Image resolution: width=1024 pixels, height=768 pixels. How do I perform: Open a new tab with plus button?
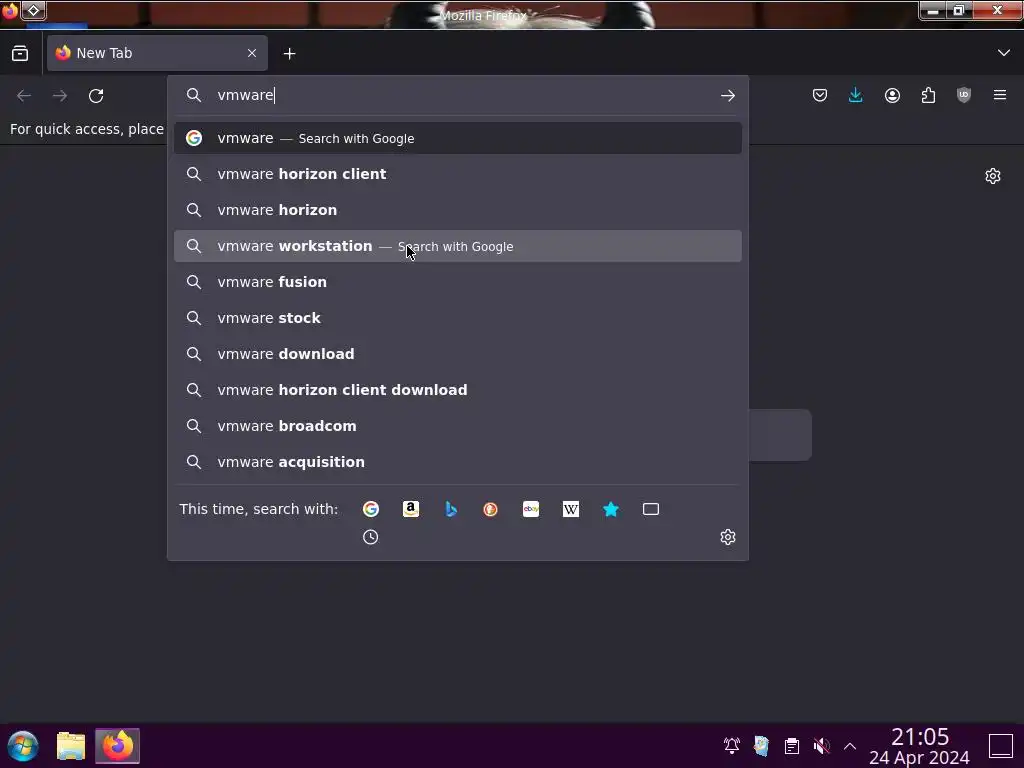[289, 54]
